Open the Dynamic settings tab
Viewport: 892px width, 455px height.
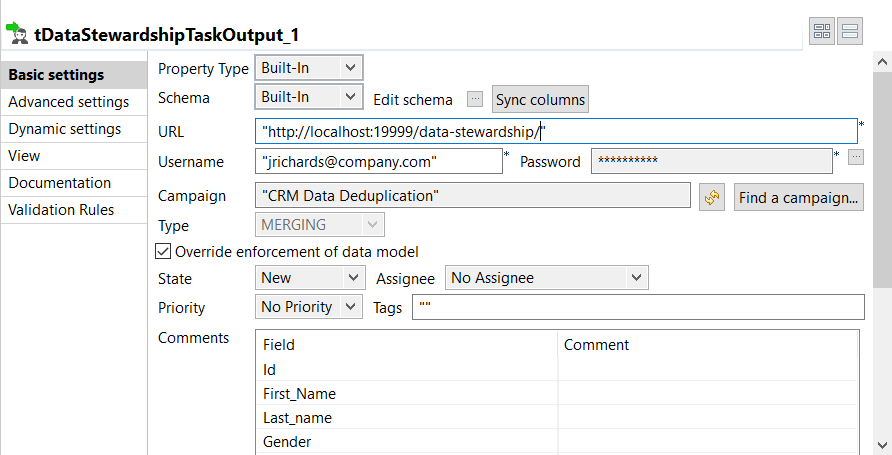pos(65,129)
